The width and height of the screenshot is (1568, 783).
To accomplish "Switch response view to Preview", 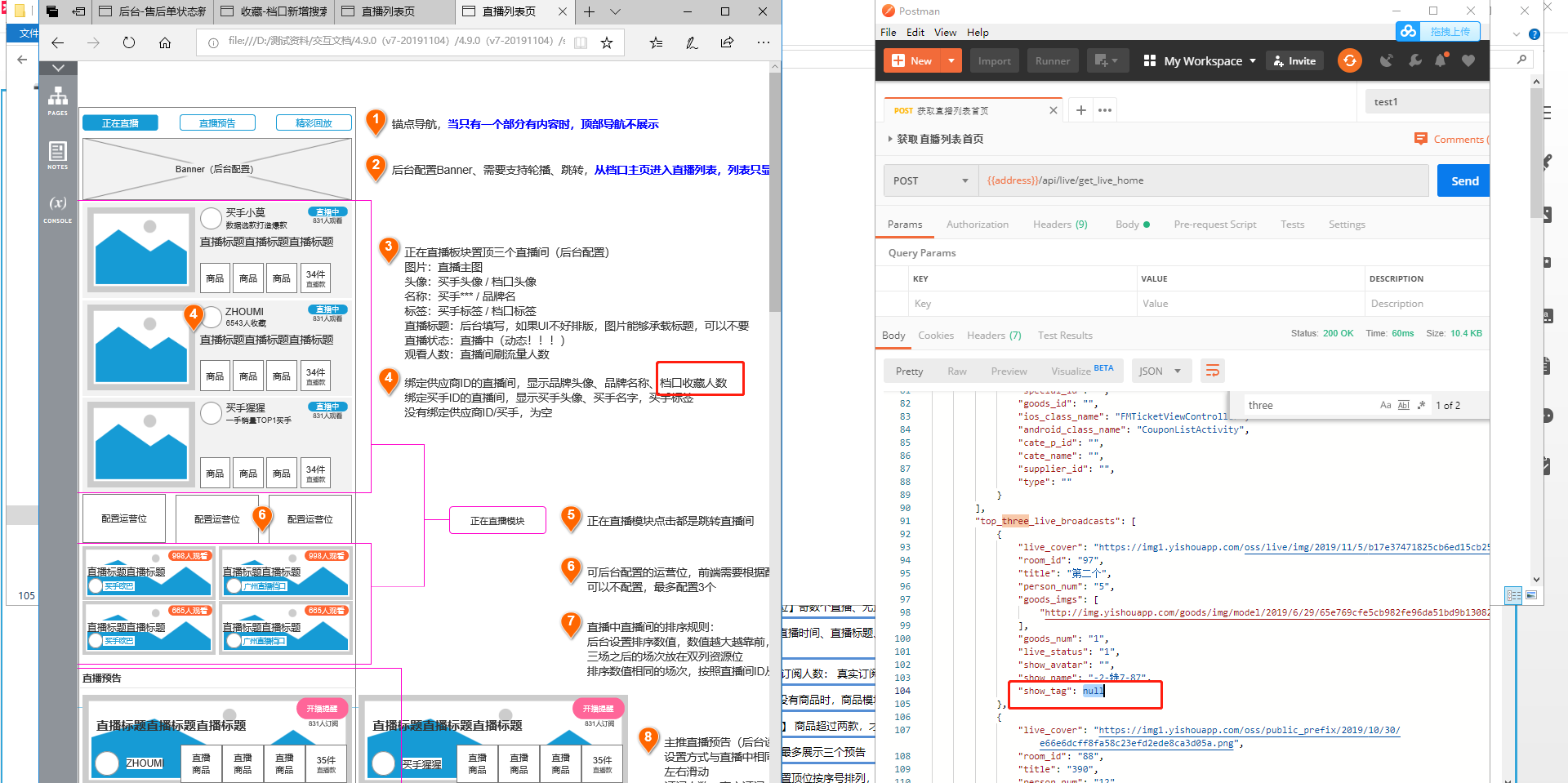I will coord(1009,371).
